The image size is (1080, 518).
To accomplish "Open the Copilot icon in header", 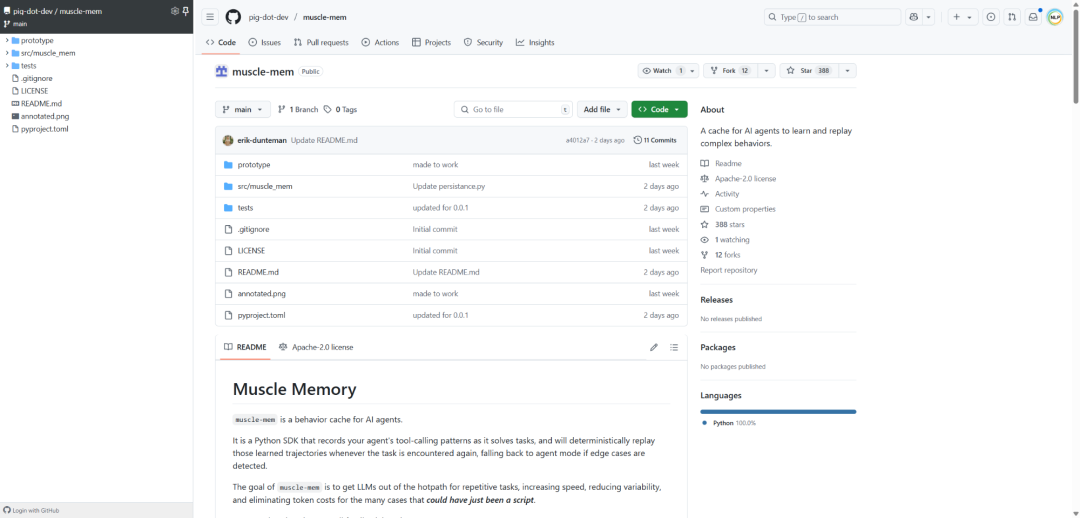I will [x=914, y=17].
